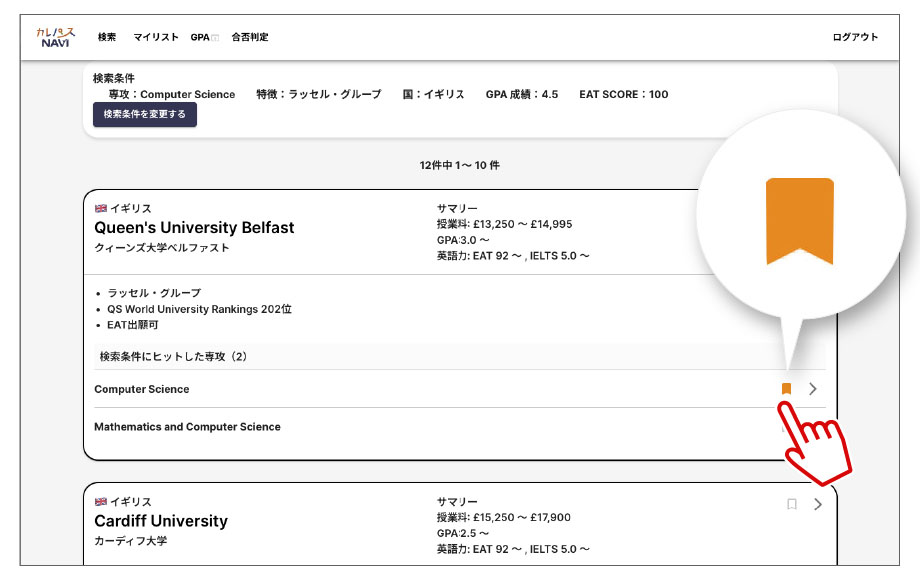Viewport: 920px width, 580px height.
Task: Click the icon next to GPA in navbar
Action: pyautogui.click(x=214, y=38)
